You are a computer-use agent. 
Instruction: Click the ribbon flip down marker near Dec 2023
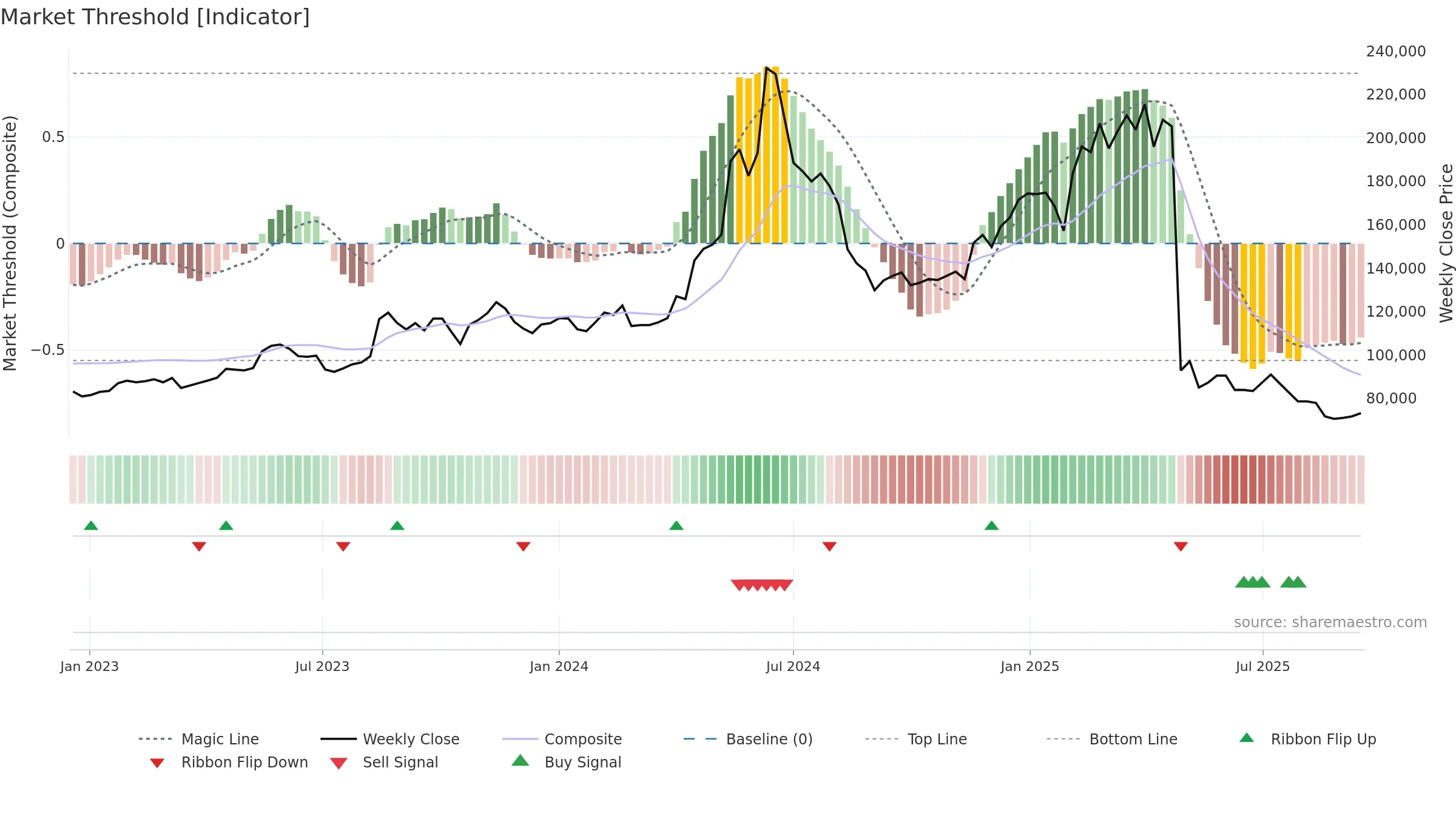pyautogui.click(x=524, y=547)
